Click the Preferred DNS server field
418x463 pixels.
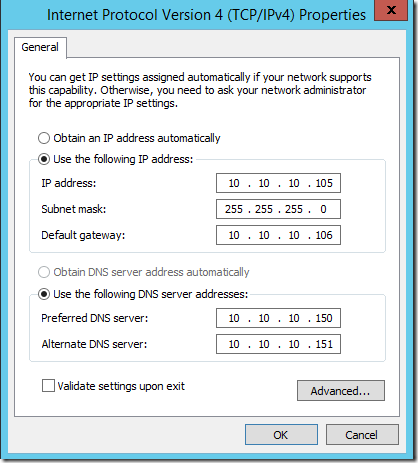tap(278, 318)
